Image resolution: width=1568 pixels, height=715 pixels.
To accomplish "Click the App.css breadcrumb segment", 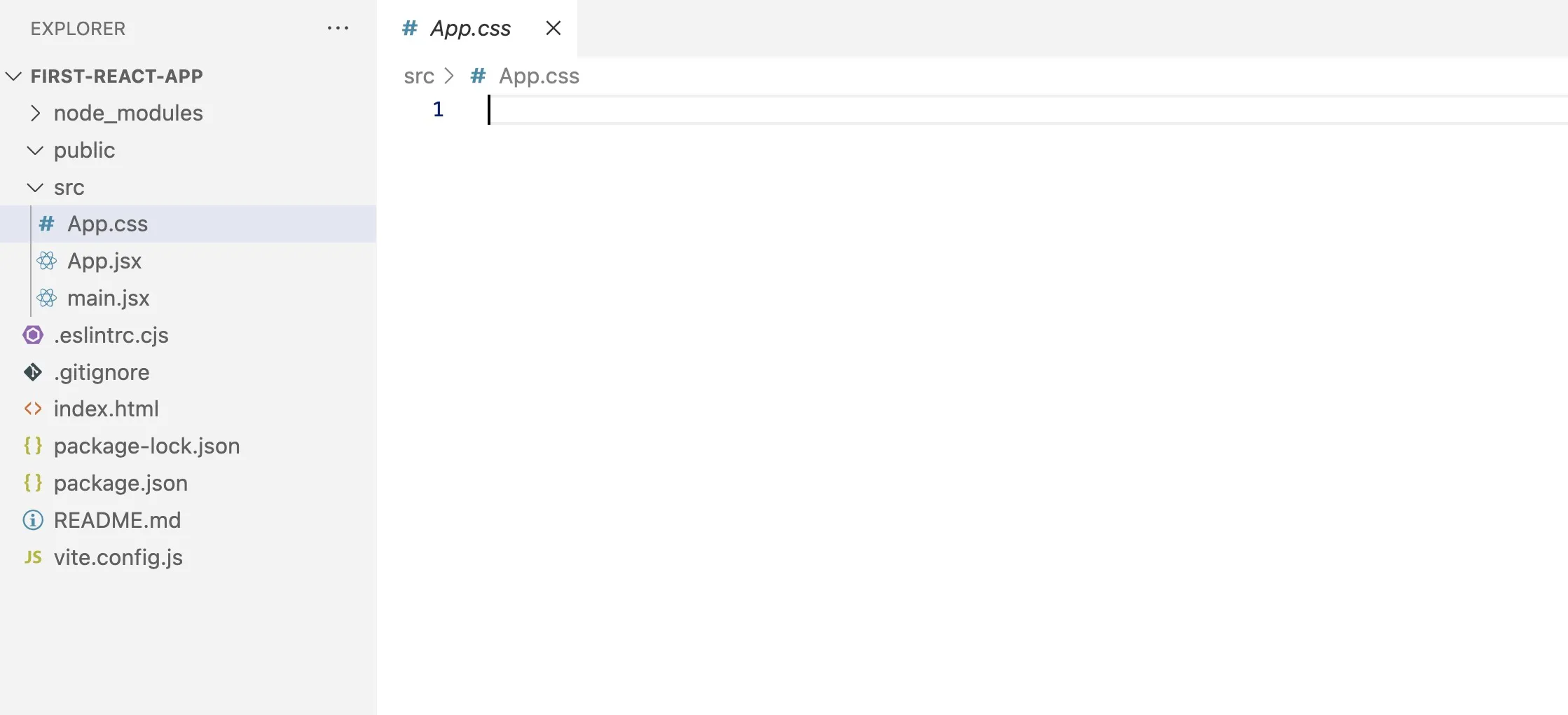I will (539, 76).
